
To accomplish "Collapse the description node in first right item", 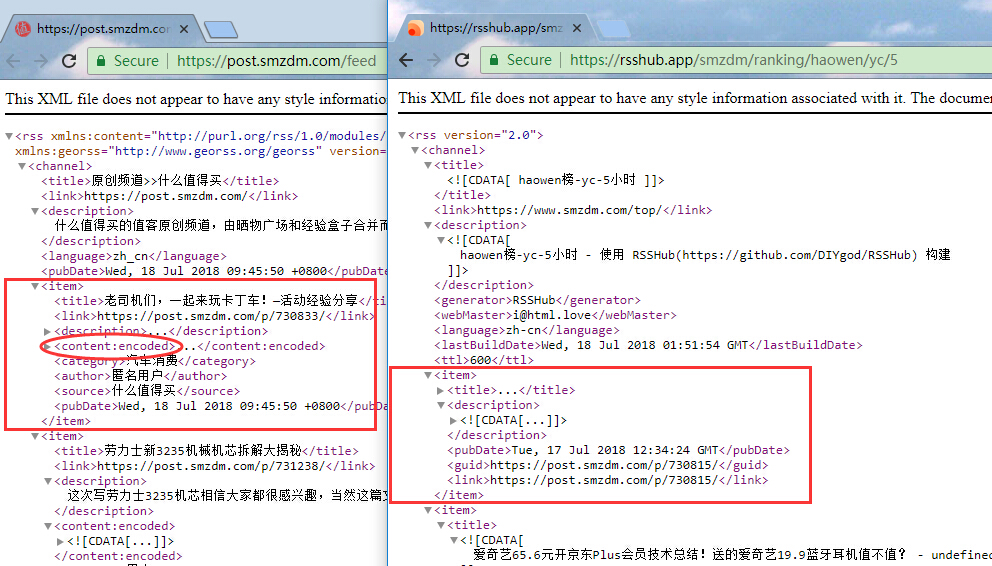I will (441, 405).
